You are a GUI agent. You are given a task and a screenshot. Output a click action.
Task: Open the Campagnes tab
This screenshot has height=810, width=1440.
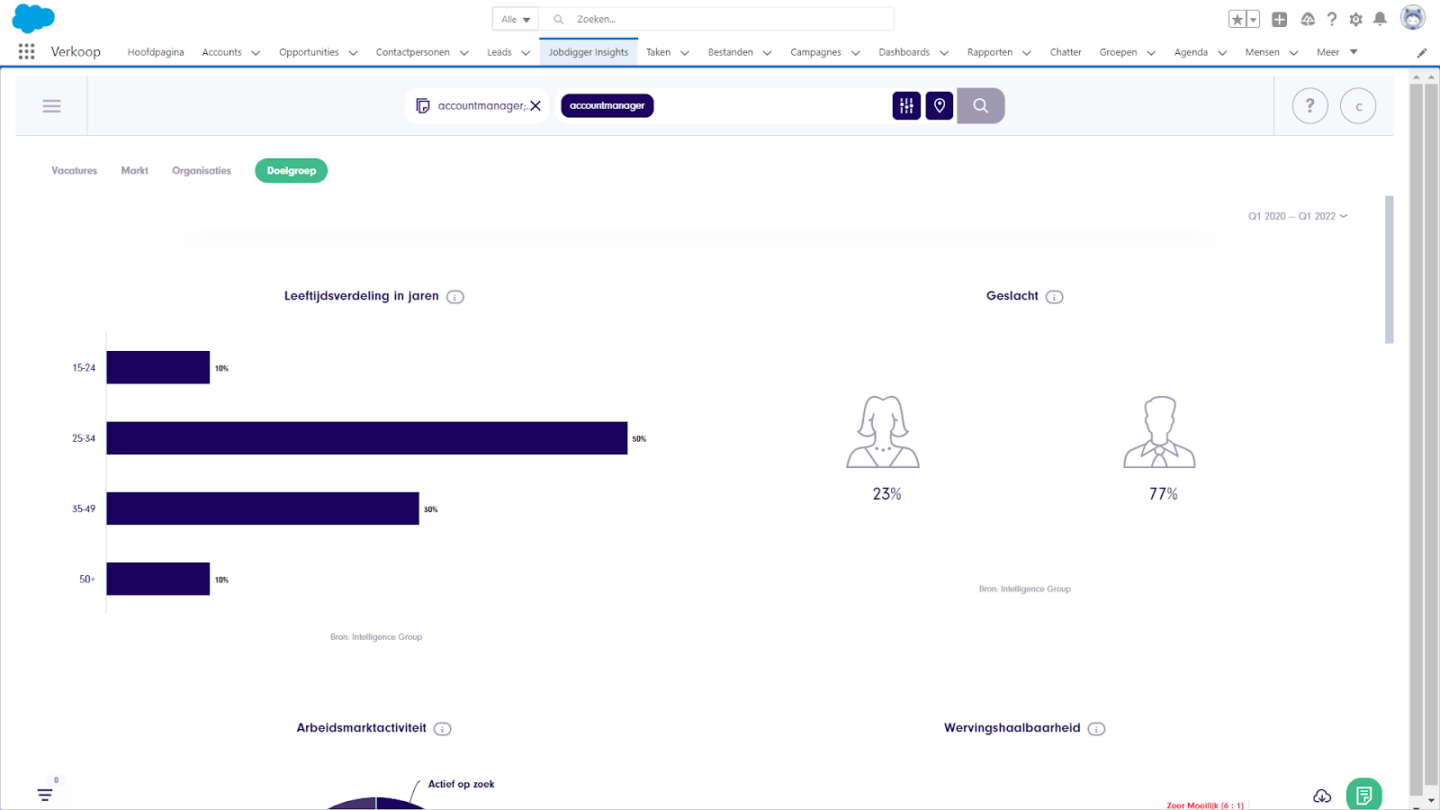816,52
